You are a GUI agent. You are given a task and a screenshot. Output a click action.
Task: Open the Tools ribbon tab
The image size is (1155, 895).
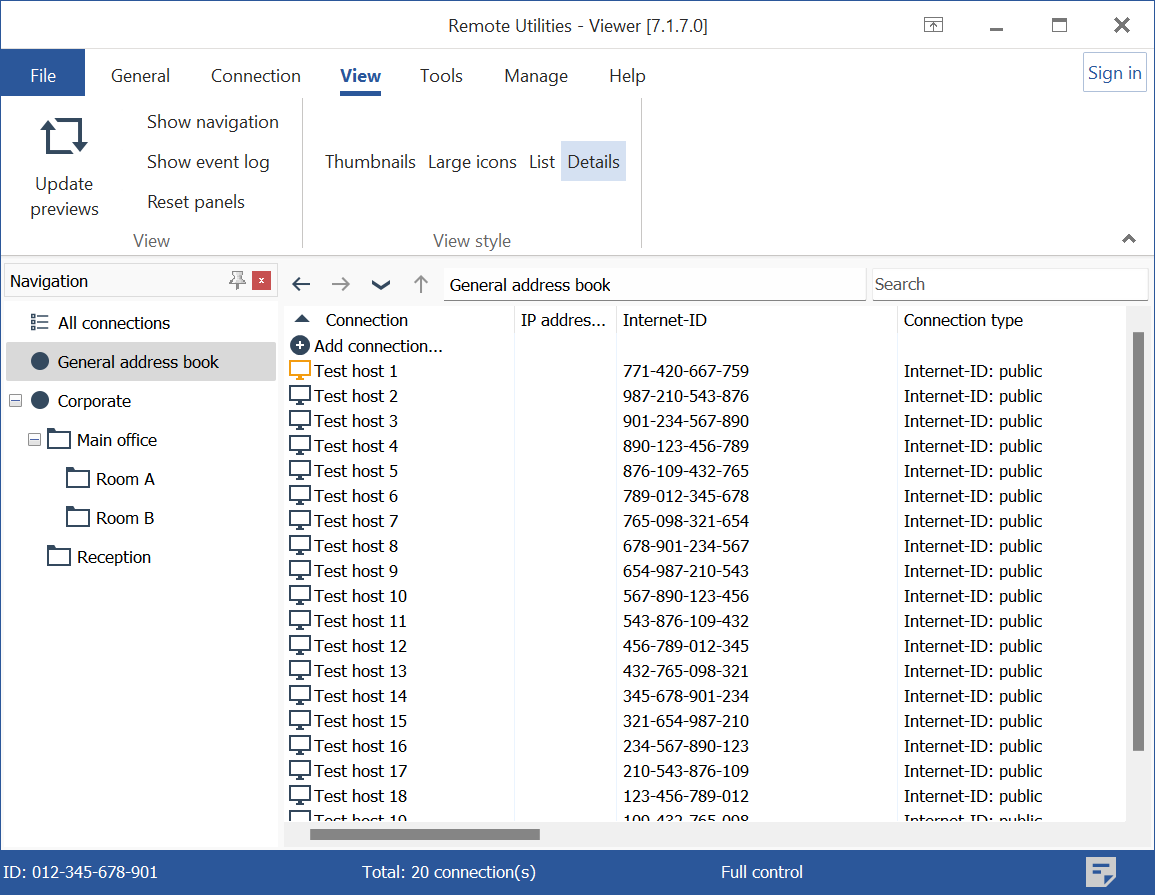(441, 76)
